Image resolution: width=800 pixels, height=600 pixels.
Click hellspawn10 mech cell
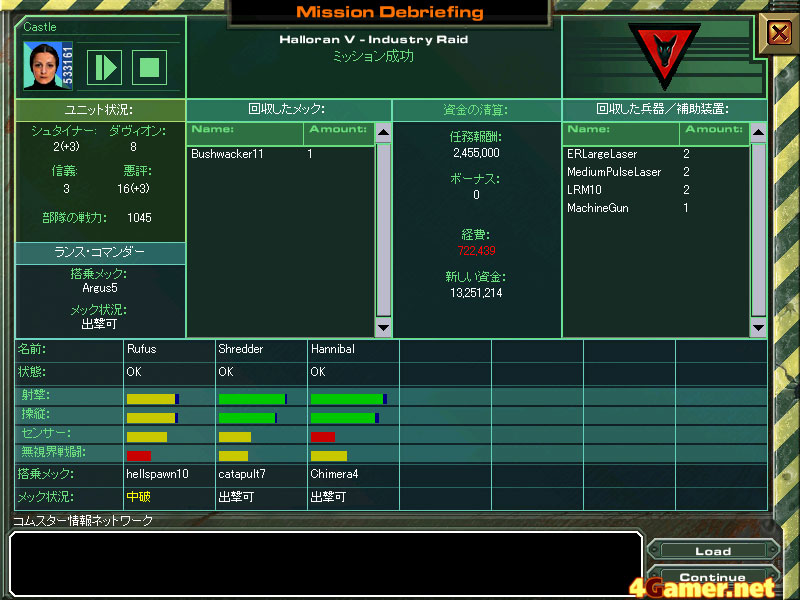click(169, 474)
